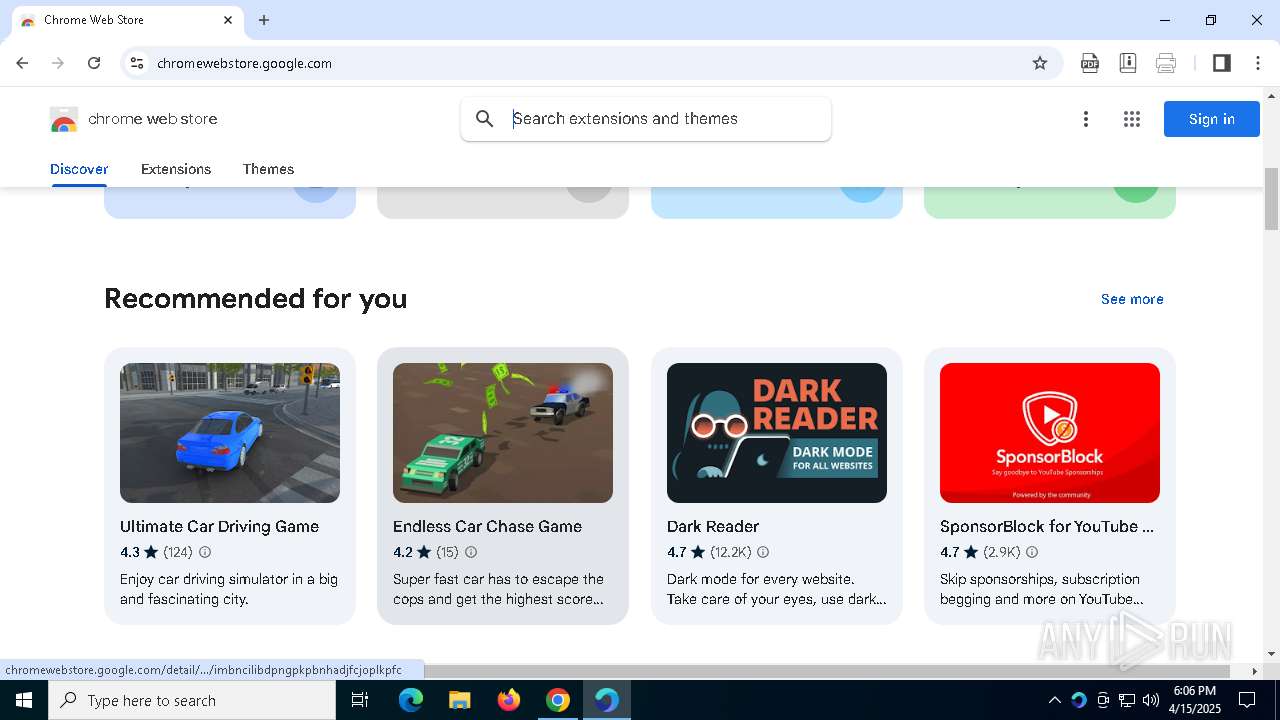This screenshot has width=1280, height=720.
Task: Click the horizontal scrollbar right arrow
Action: (1255, 671)
